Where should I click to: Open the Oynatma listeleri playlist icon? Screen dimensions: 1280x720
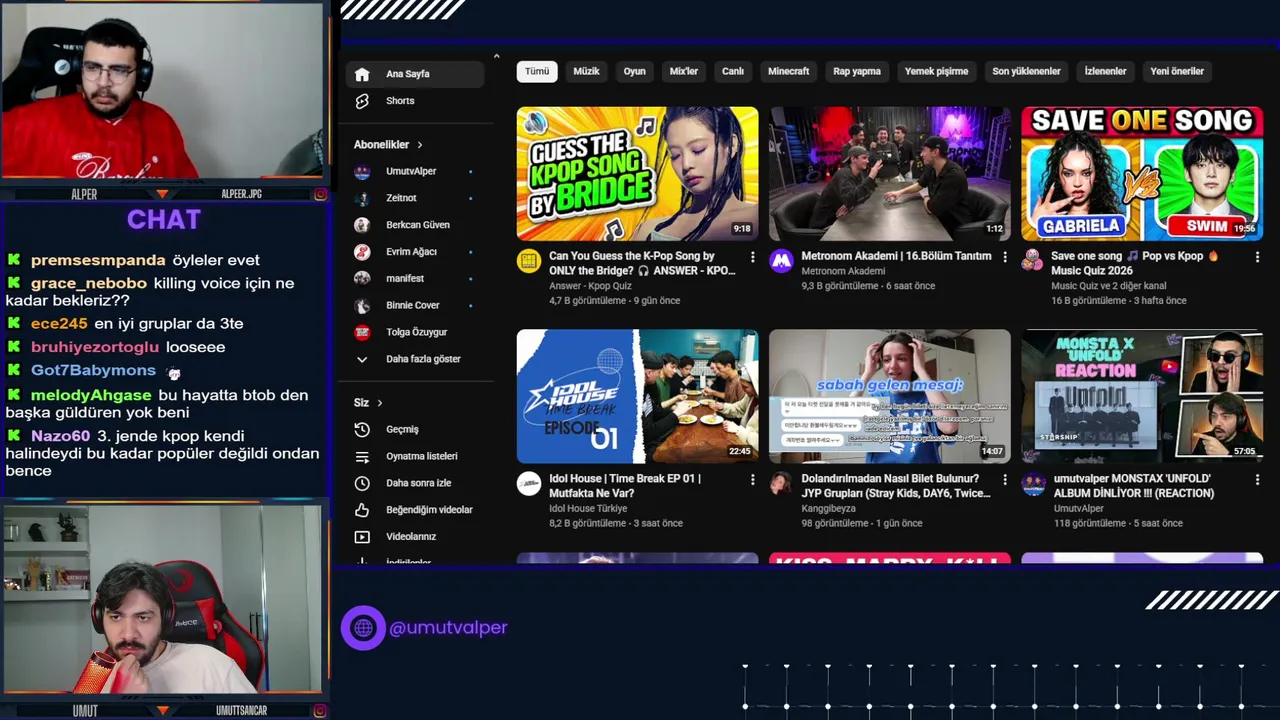coord(362,456)
